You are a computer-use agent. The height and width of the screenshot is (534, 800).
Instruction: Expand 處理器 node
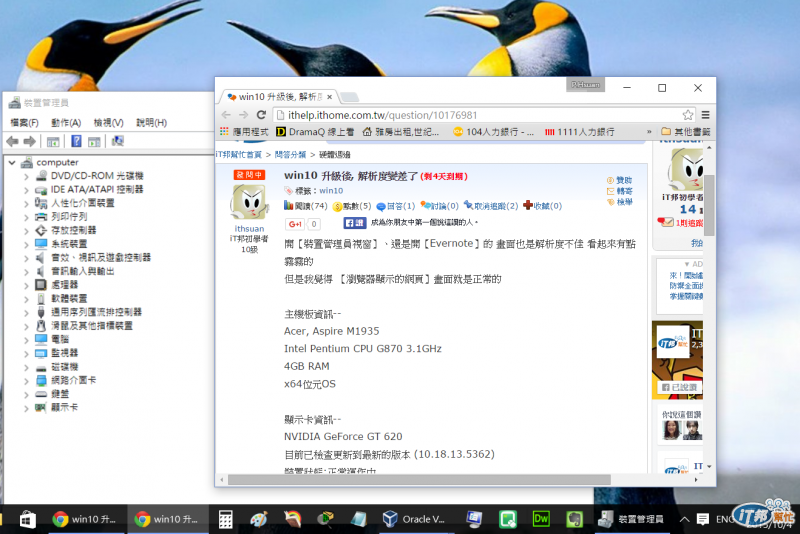[x=26, y=285]
